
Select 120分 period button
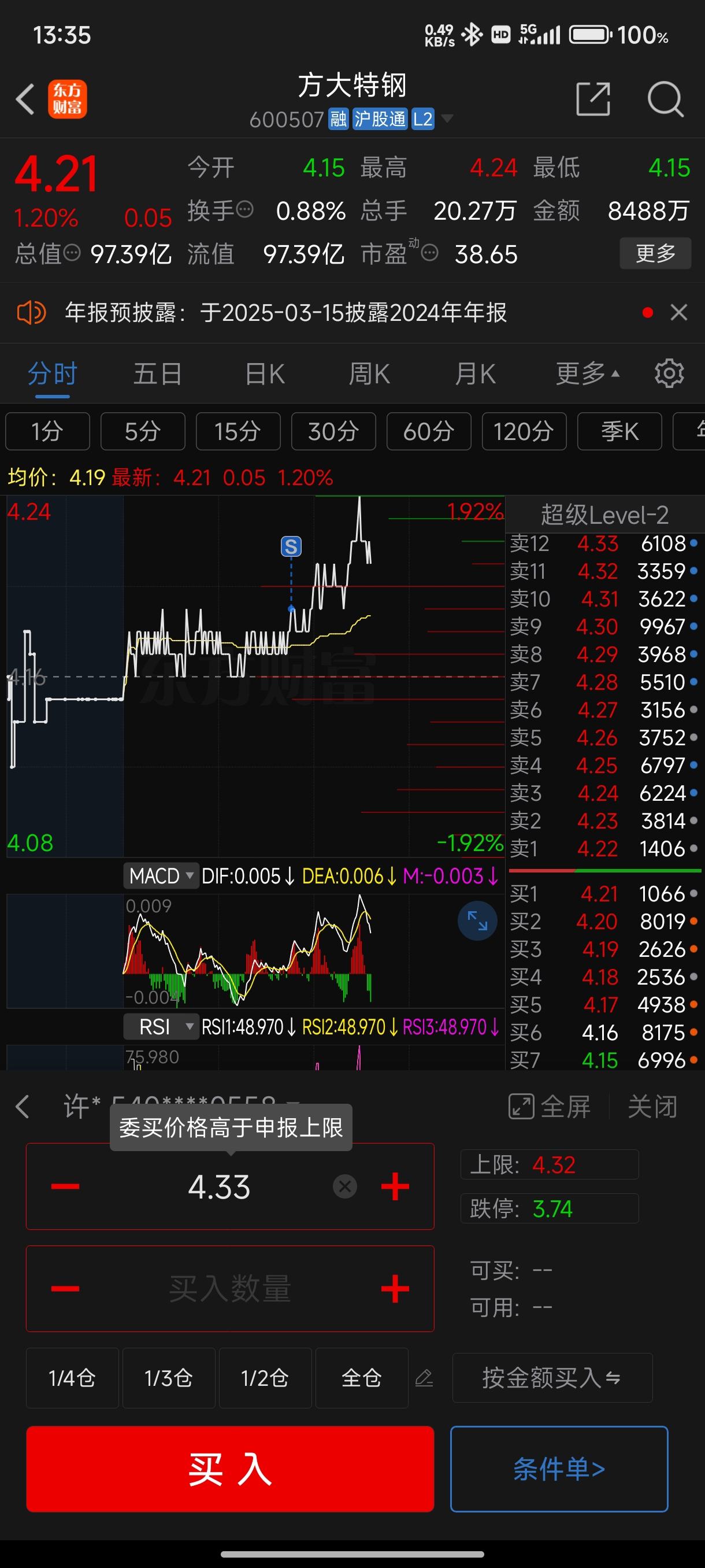click(524, 431)
